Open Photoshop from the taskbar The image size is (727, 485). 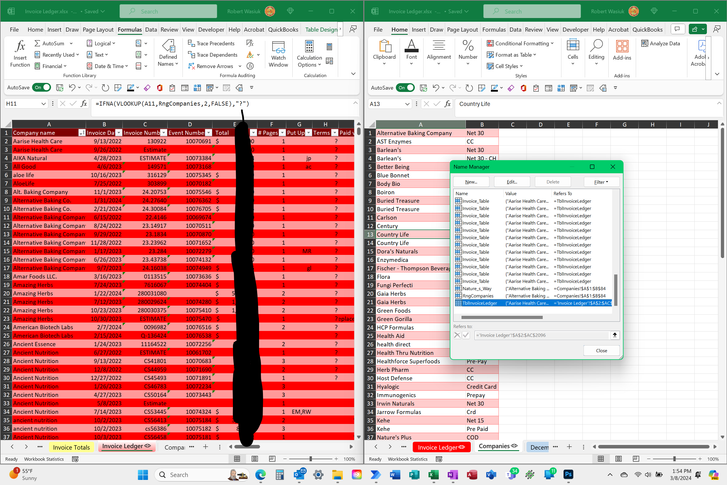point(568,474)
